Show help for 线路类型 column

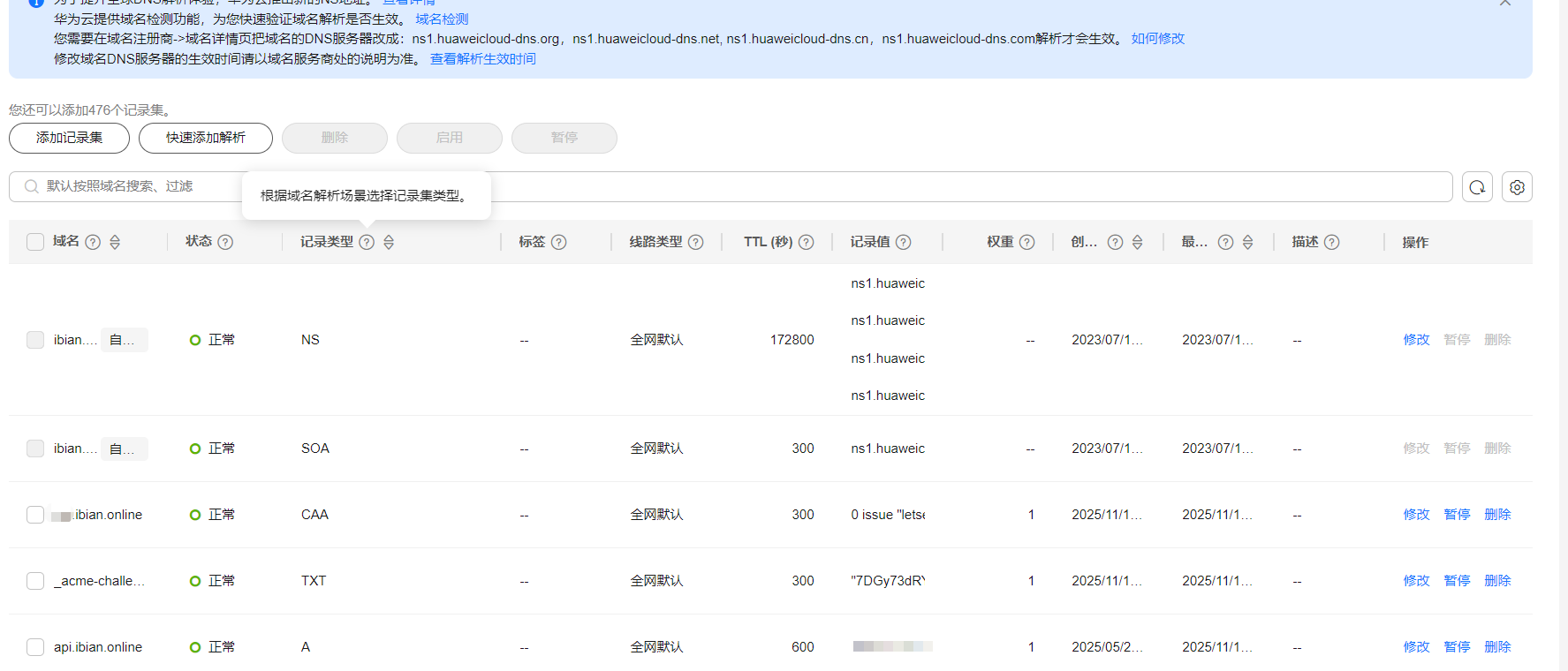click(x=695, y=242)
